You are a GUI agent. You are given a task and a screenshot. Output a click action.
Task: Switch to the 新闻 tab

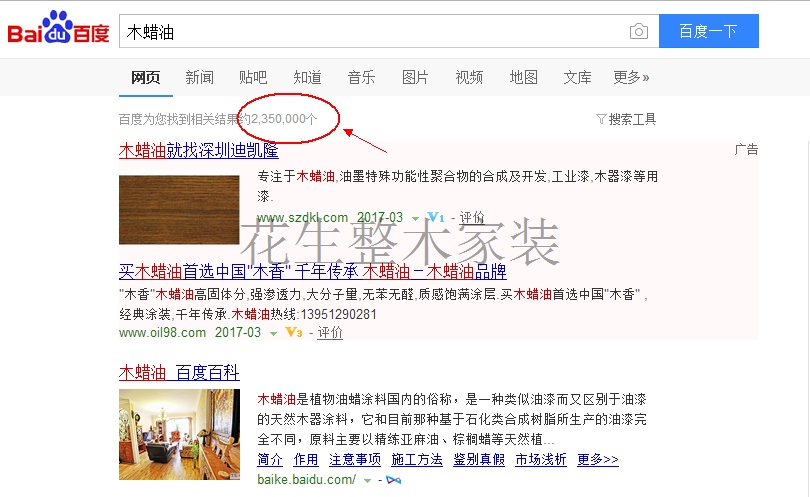coord(199,77)
